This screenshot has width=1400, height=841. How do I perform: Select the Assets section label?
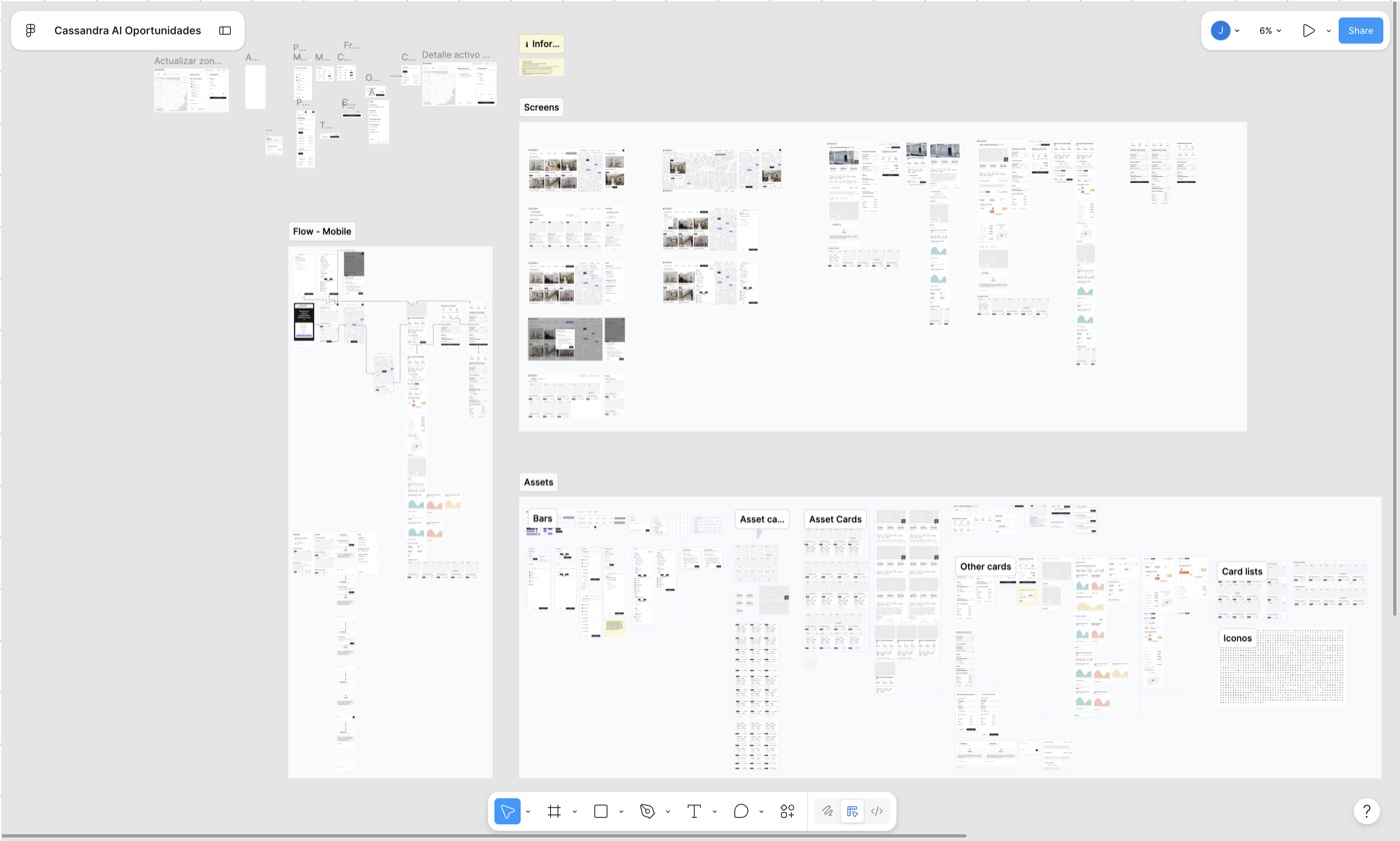(538, 482)
